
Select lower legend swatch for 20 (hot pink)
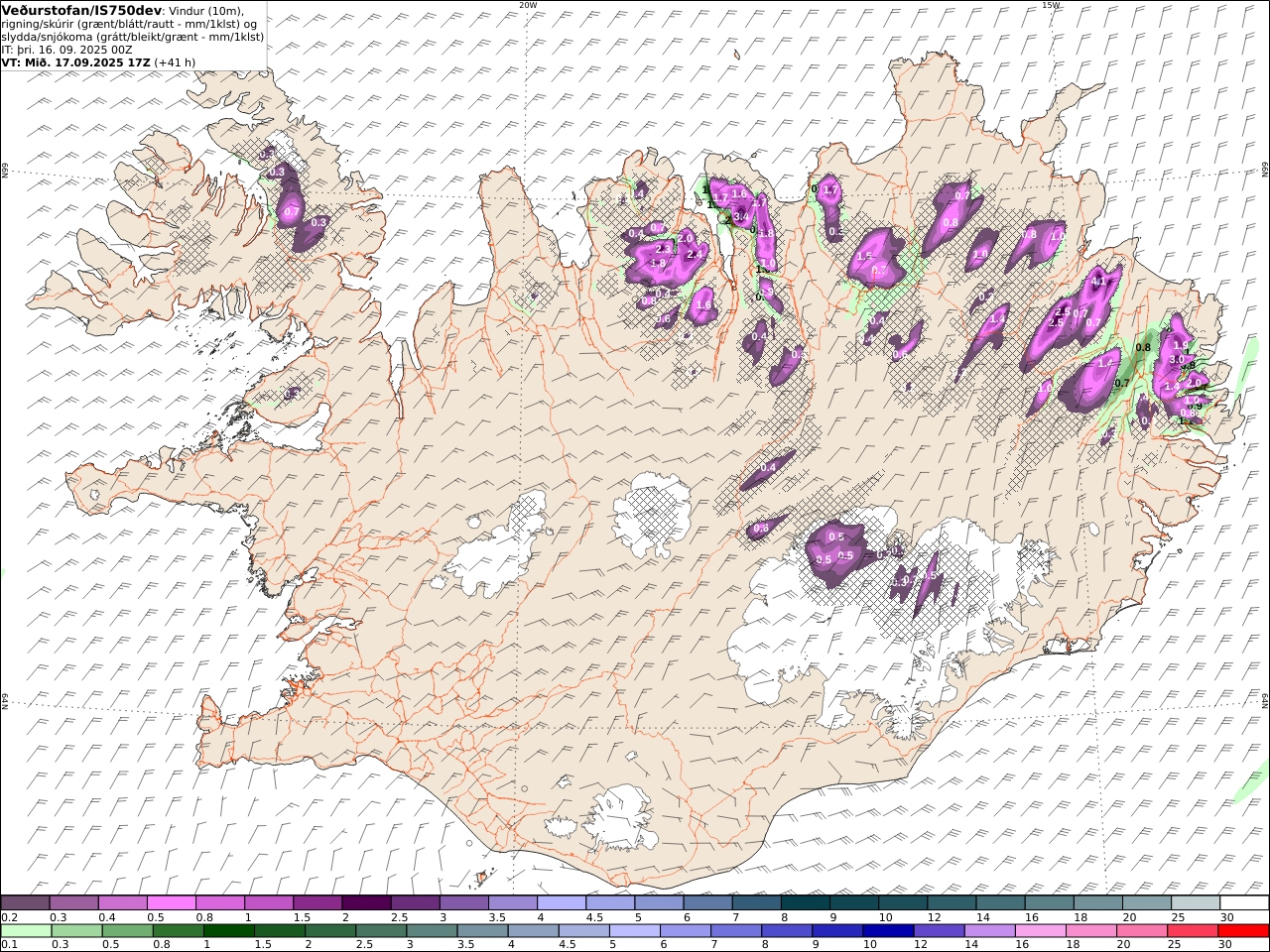[x=1142, y=930]
